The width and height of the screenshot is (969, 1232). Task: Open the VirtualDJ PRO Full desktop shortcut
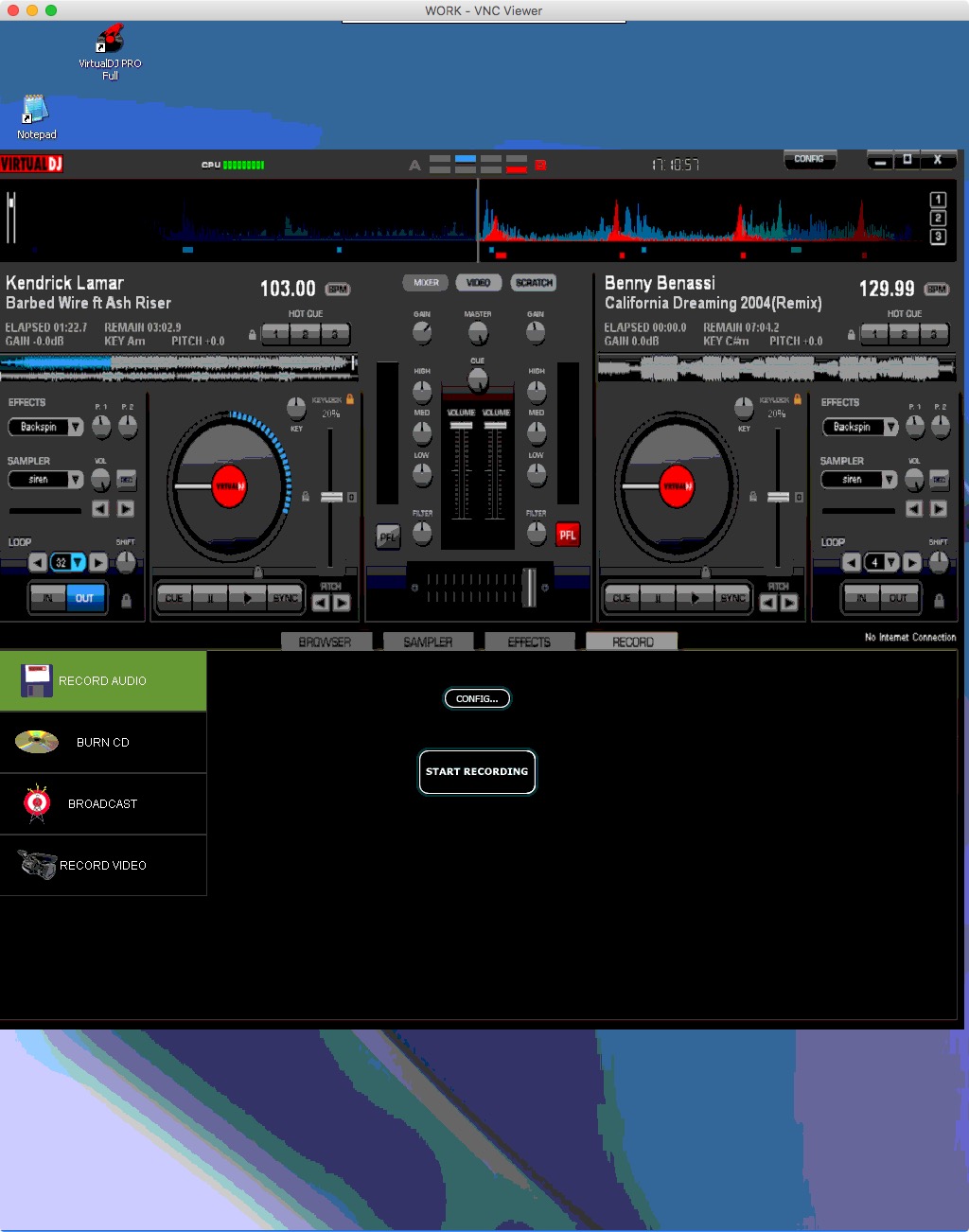pos(110,53)
